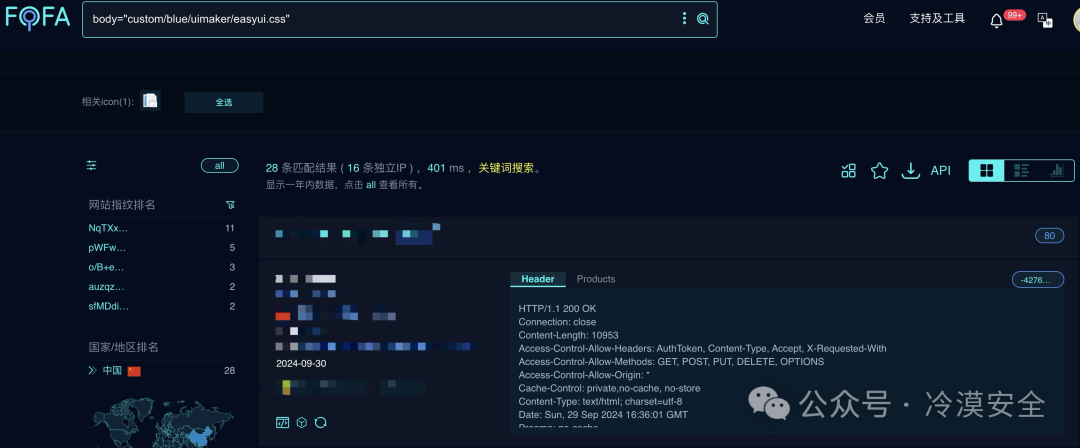Click the fingerprint ranking filter icon

(x=230, y=205)
